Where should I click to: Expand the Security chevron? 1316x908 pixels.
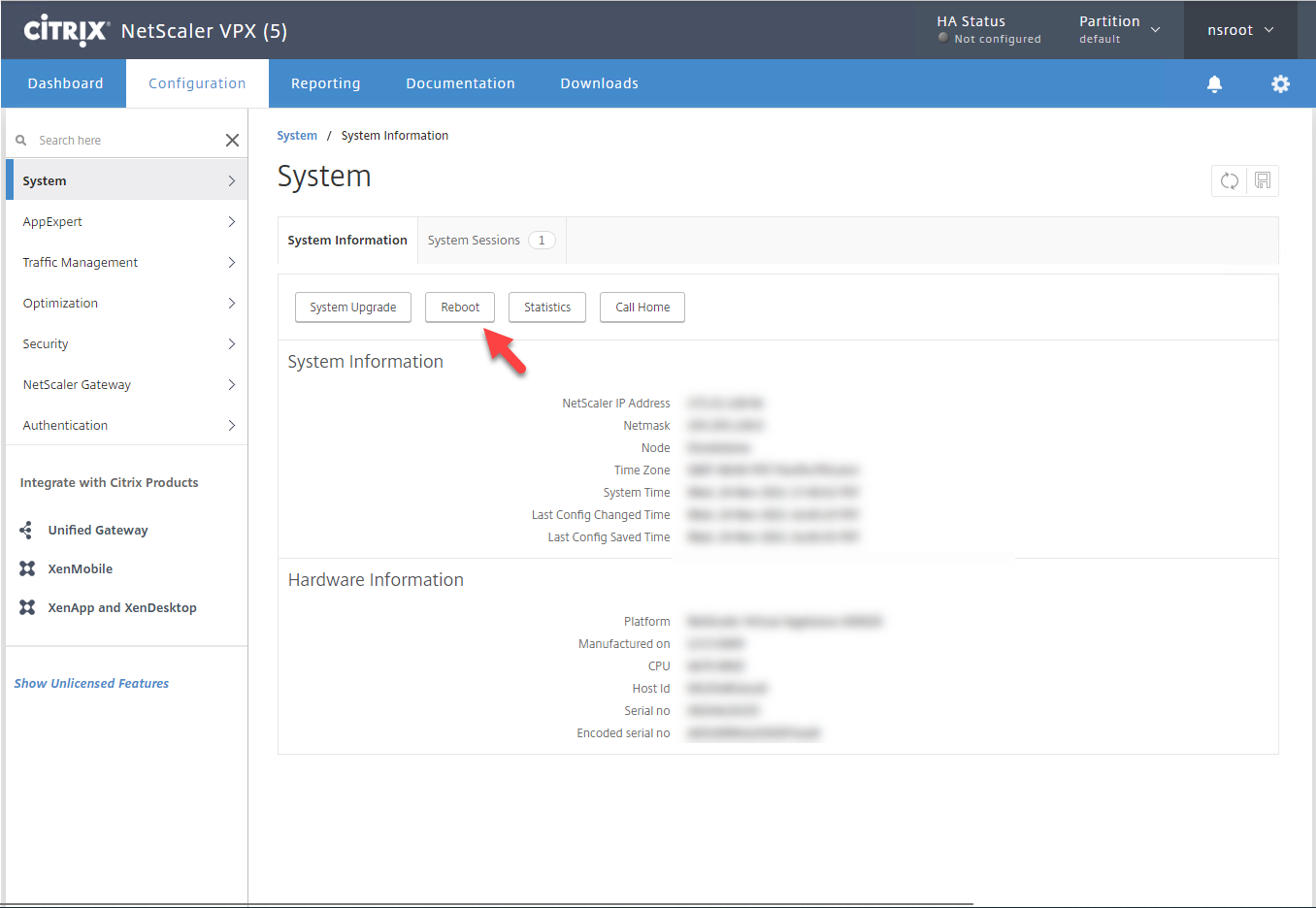232,344
